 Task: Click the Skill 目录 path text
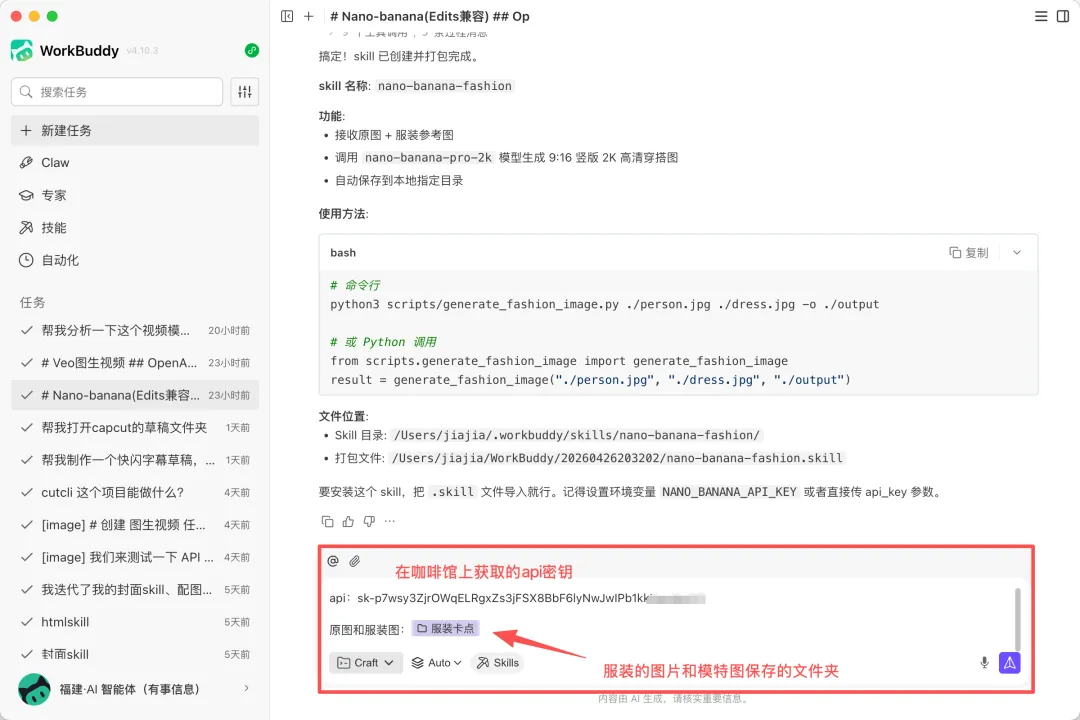tap(577, 435)
